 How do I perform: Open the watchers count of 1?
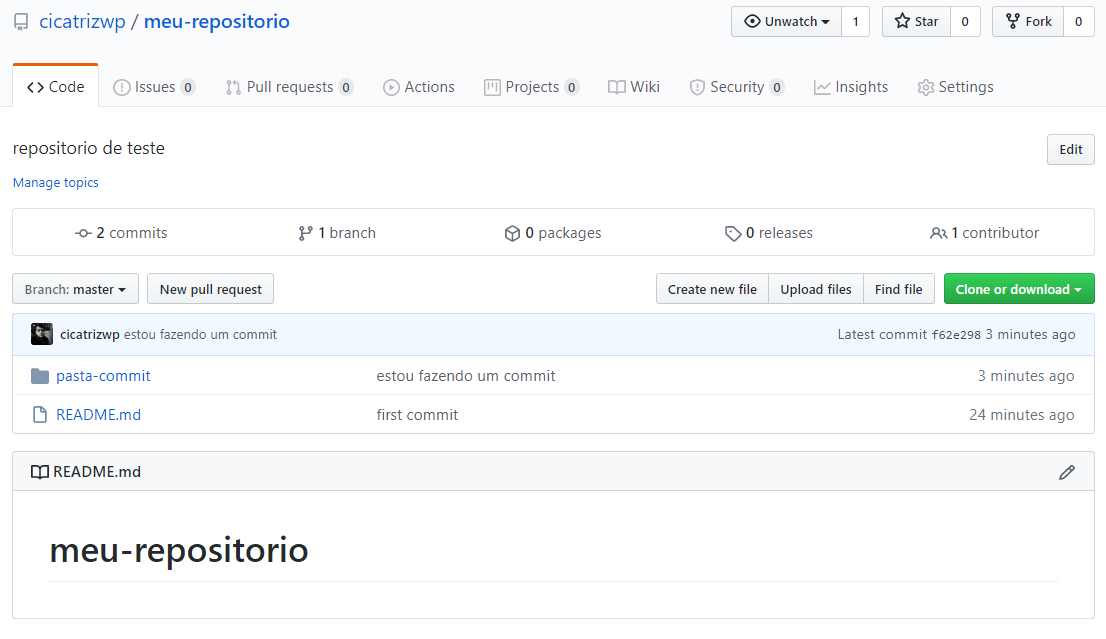pyautogui.click(x=856, y=22)
